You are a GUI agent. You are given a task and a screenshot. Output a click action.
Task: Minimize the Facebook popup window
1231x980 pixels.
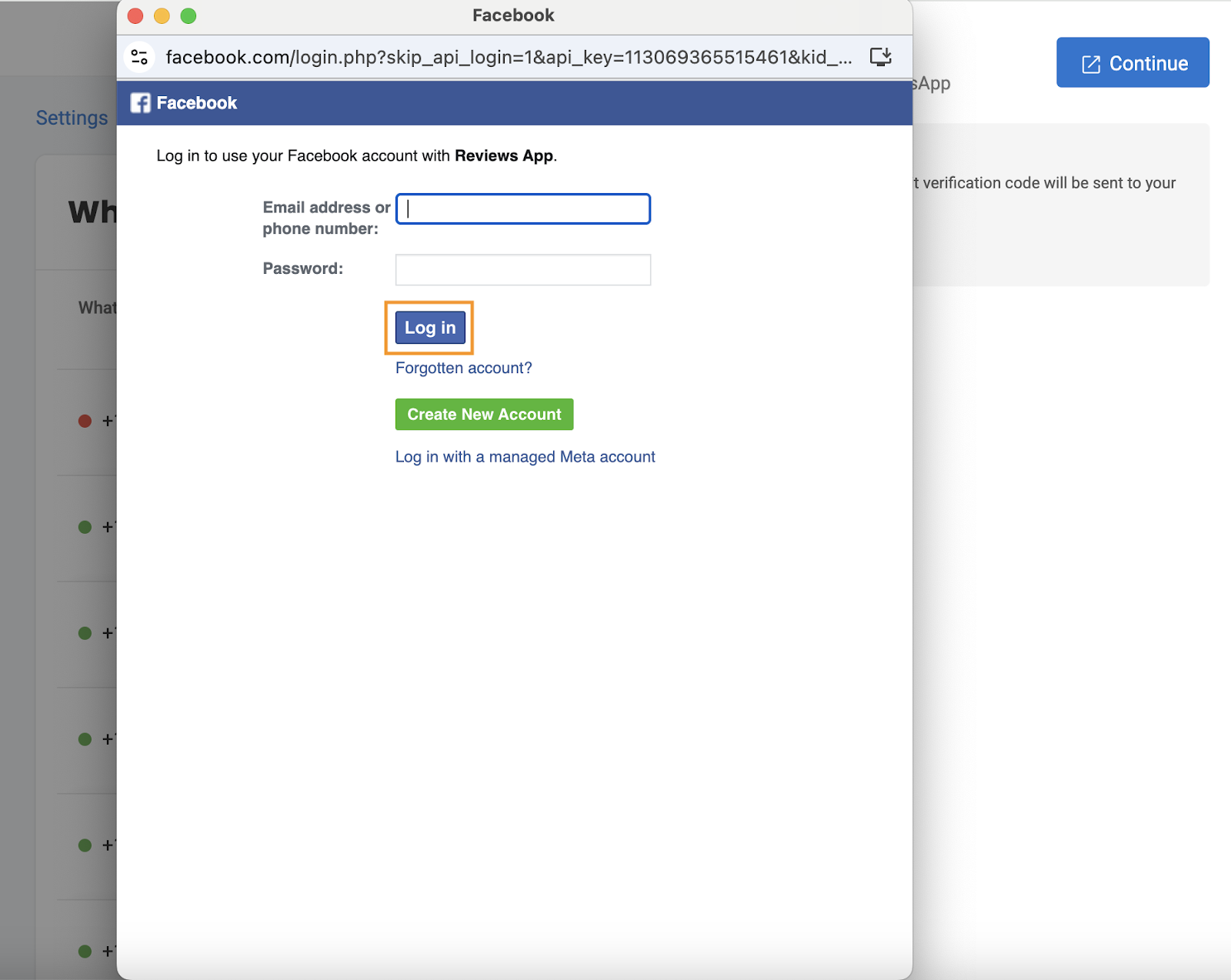(x=162, y=15)
